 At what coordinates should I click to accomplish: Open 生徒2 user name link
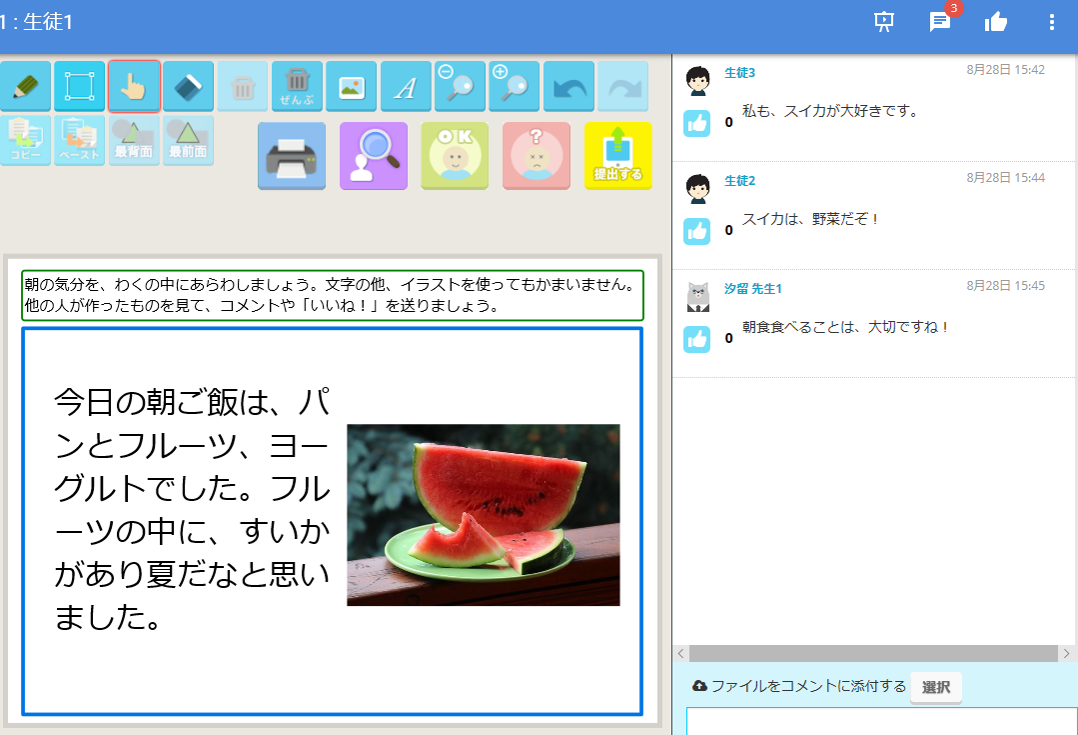[740, 181]
